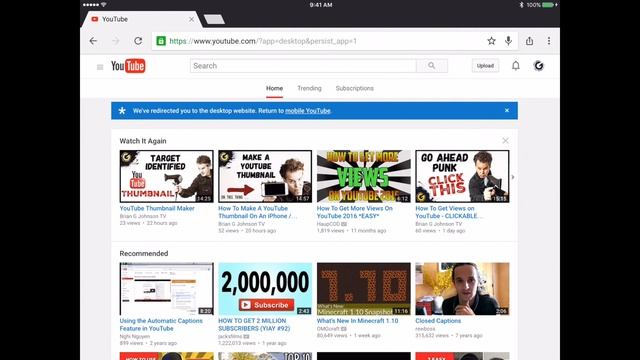The width and height of the screenshot is (640, 360).
Task: Click the magnifier search button
Action: pos(432,66)
